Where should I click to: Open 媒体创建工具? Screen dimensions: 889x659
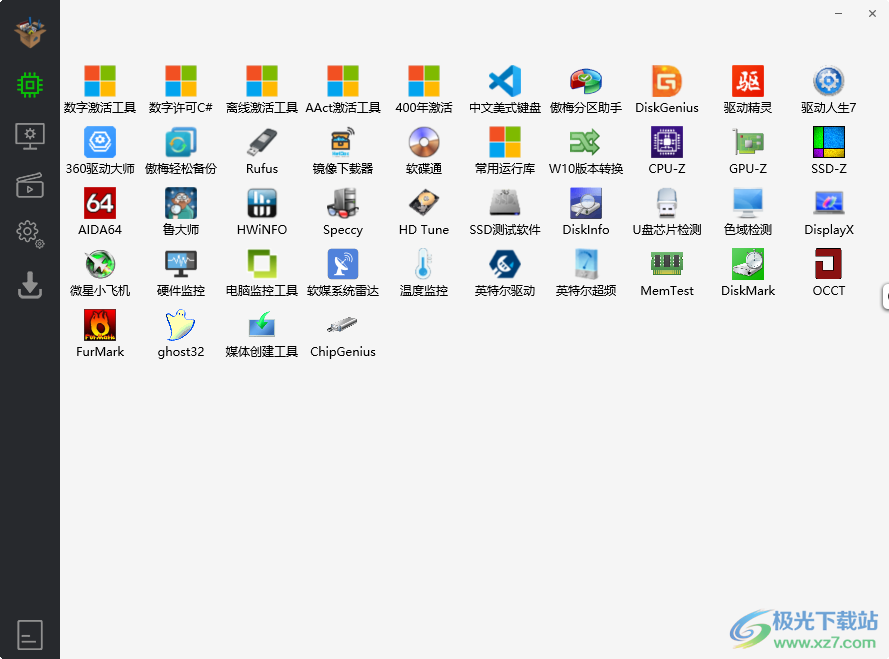[x=262, y=325]
